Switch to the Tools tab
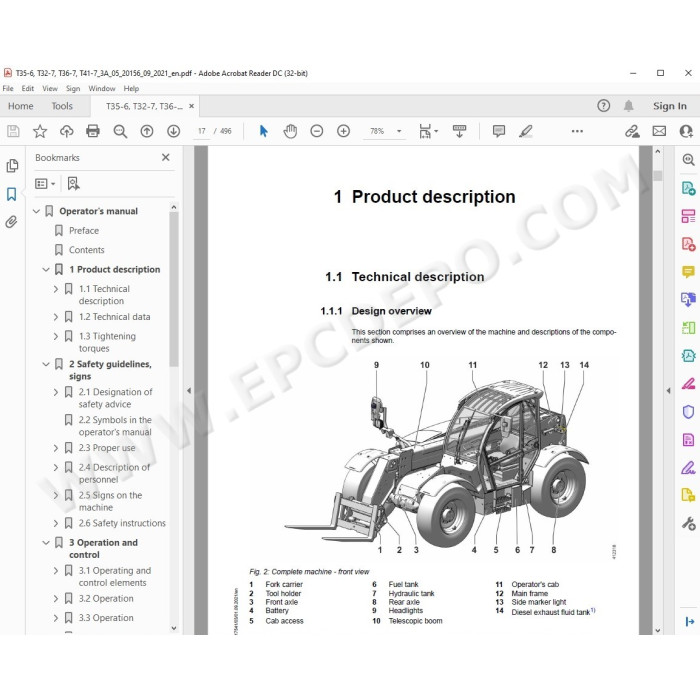Screen dimensions: 700x700 point(62,106)
